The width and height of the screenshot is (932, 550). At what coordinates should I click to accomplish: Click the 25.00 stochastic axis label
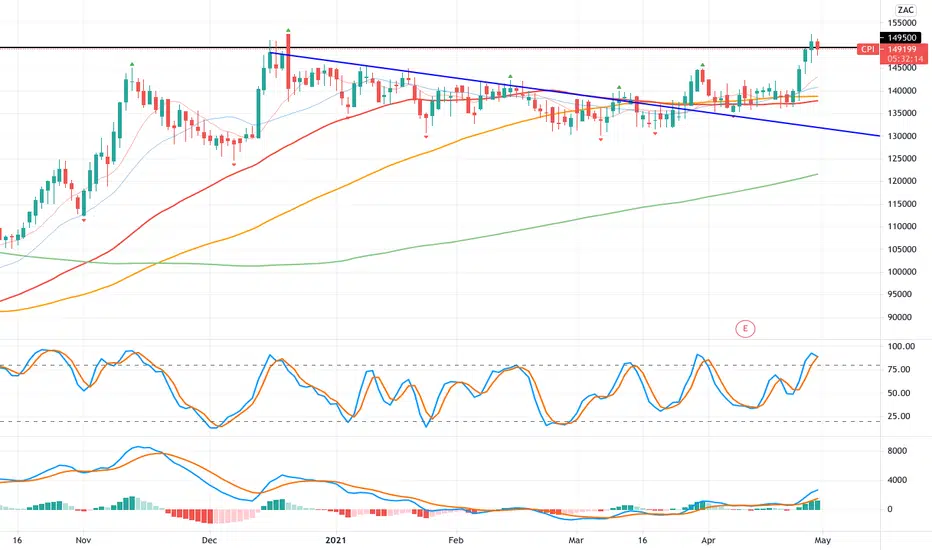[x=899, y=416]
